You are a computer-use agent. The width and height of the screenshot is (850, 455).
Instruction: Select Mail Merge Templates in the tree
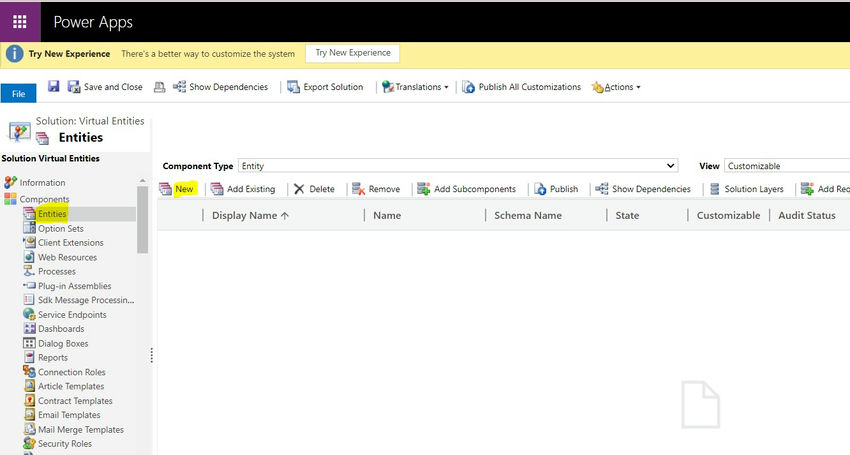pos(81,430)
